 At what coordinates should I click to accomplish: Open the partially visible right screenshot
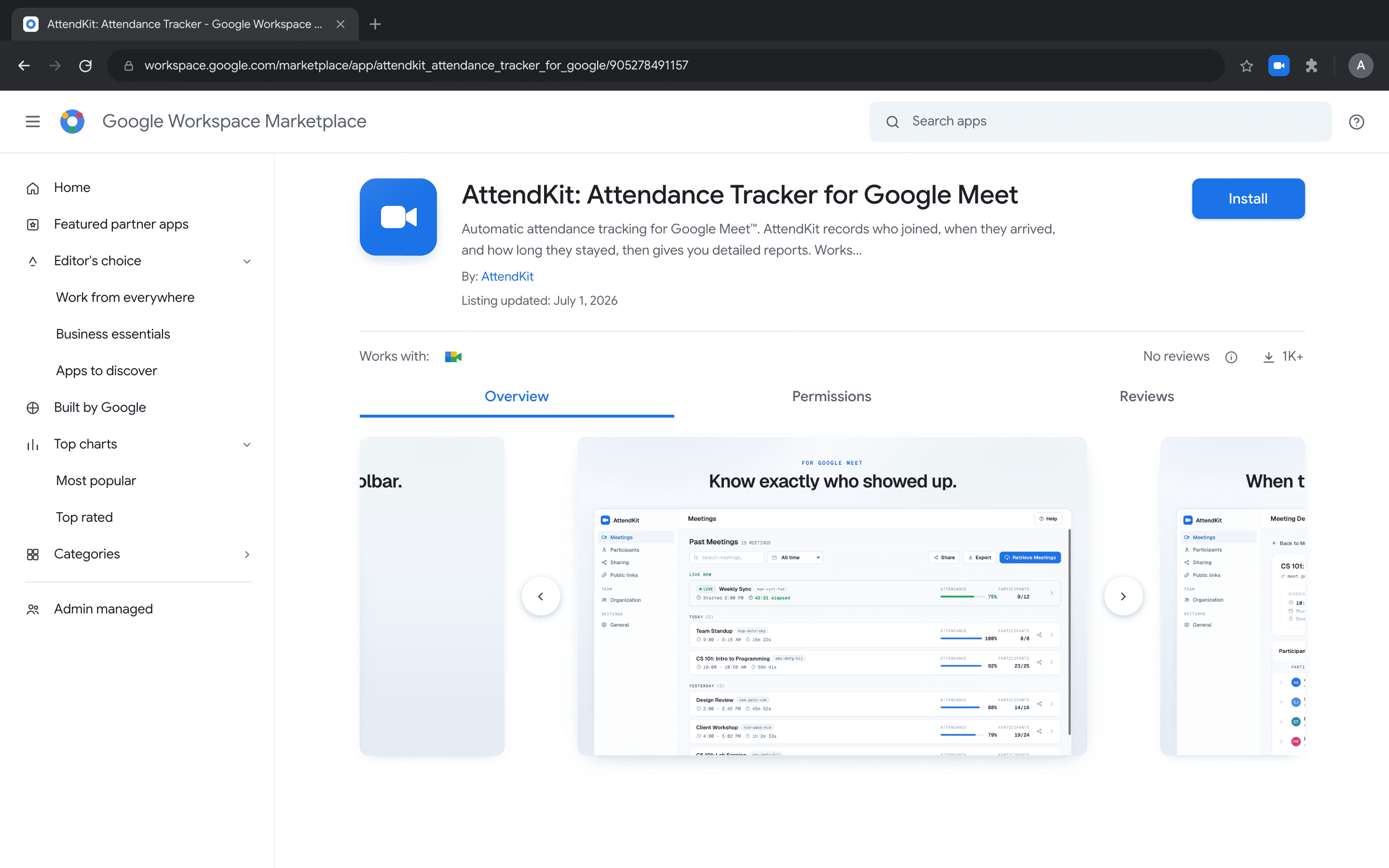(1232, 596)
